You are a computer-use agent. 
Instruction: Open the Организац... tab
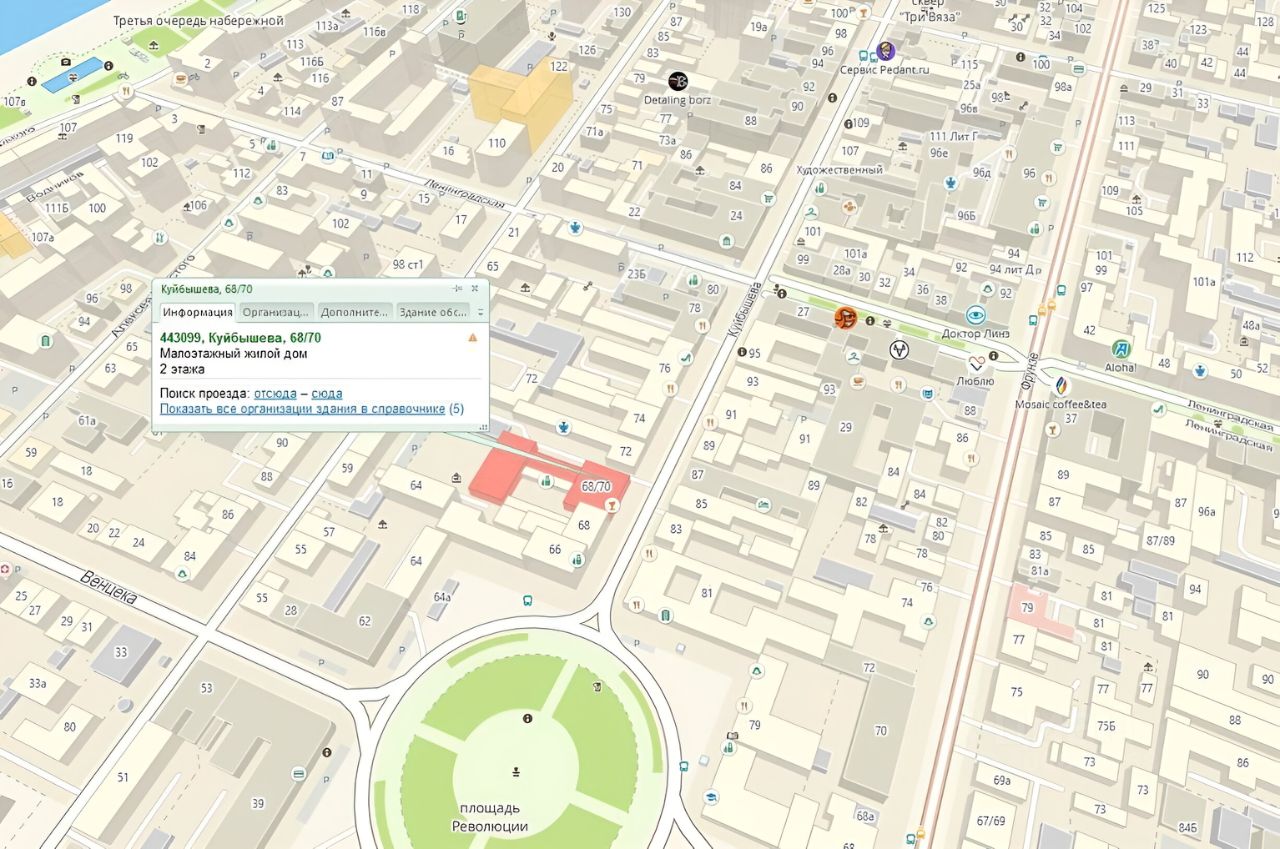[x=277, y=312]
